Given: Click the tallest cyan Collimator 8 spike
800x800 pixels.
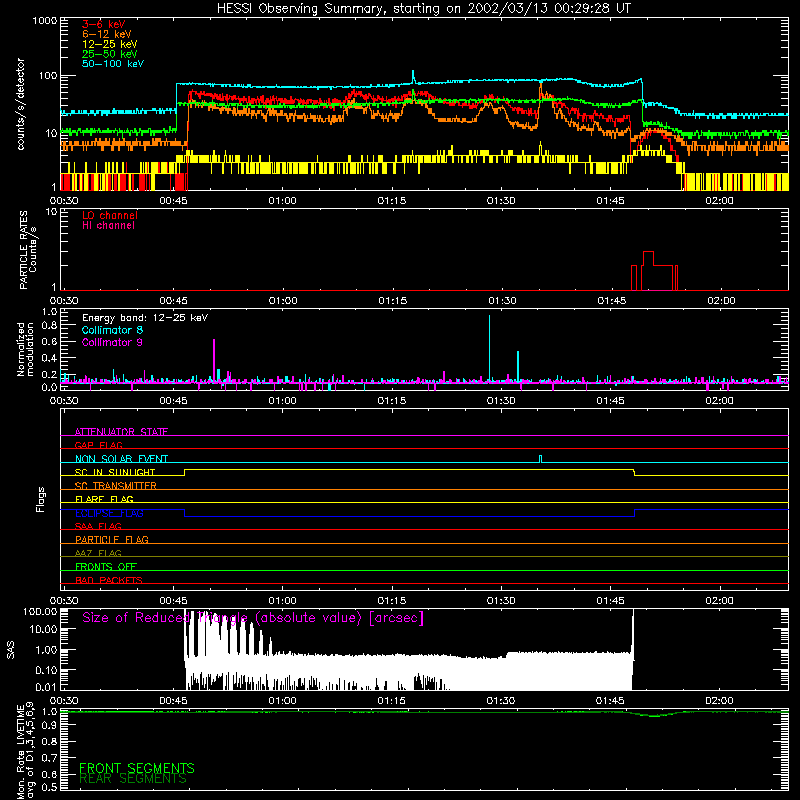Looking at the screenshot, I should click(x=489, y=348).
